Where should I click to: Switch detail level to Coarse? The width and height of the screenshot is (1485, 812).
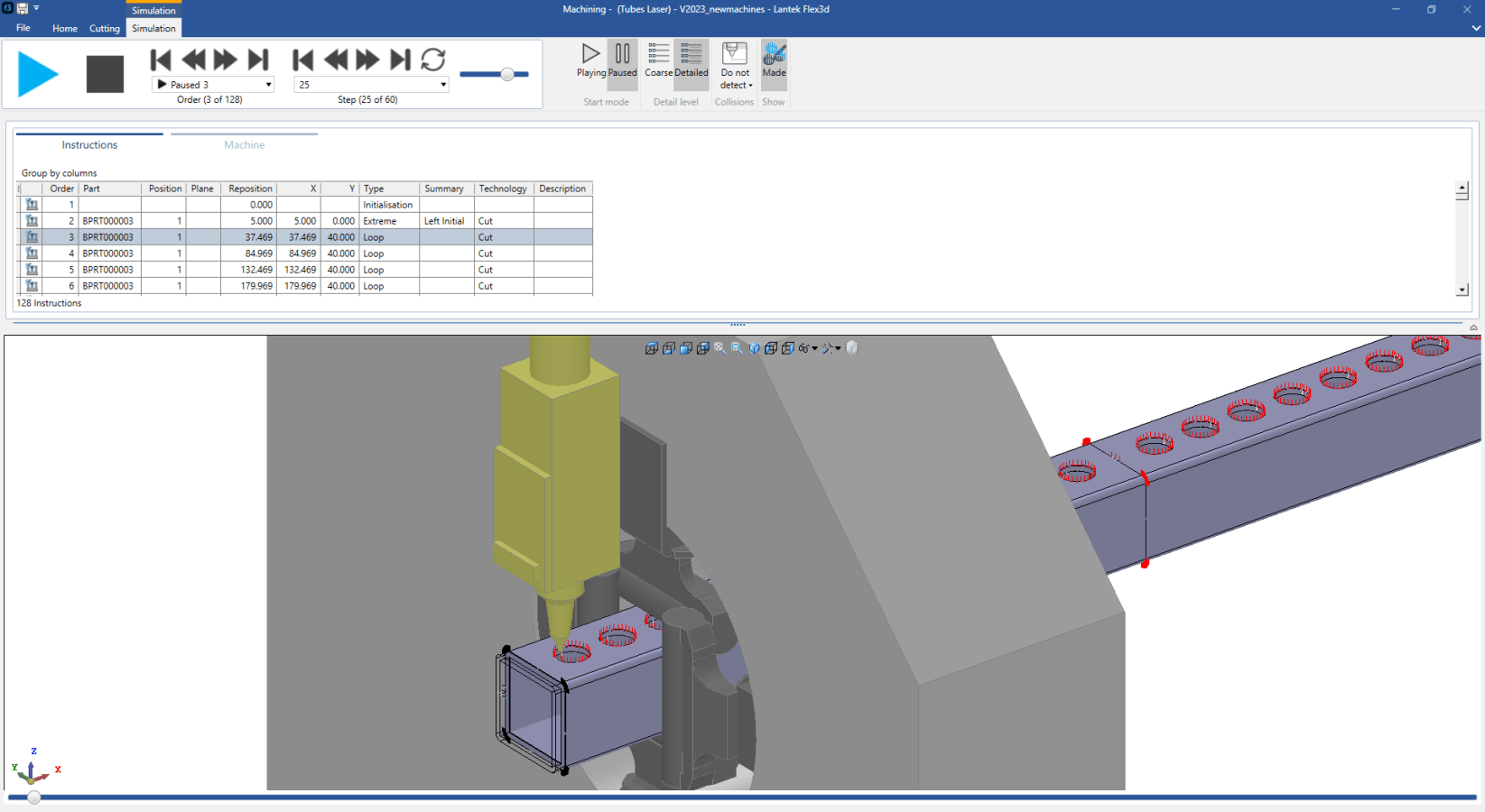click(x=658, y=60)
